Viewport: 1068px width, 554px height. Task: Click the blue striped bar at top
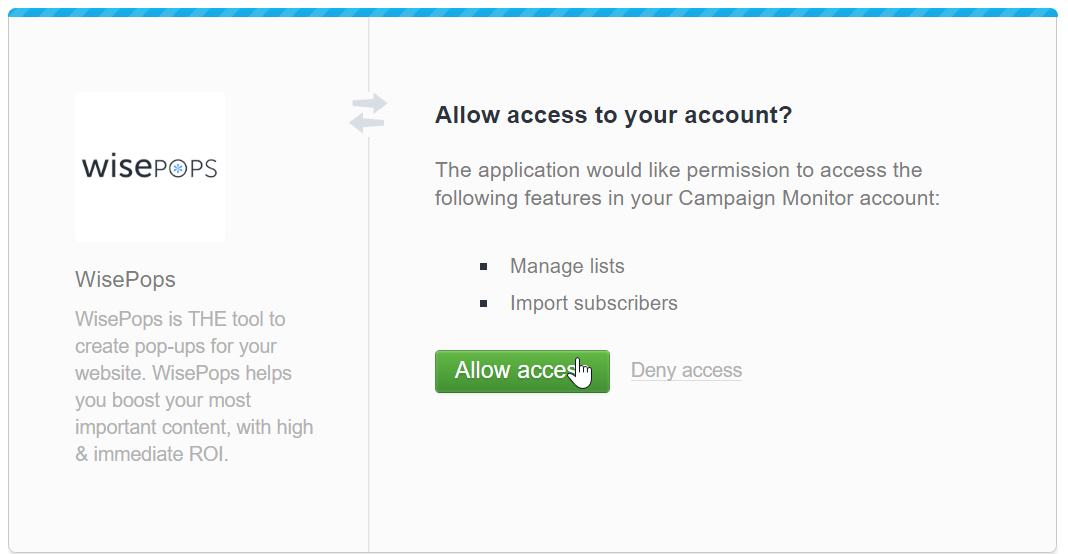[x=533, y=13]
